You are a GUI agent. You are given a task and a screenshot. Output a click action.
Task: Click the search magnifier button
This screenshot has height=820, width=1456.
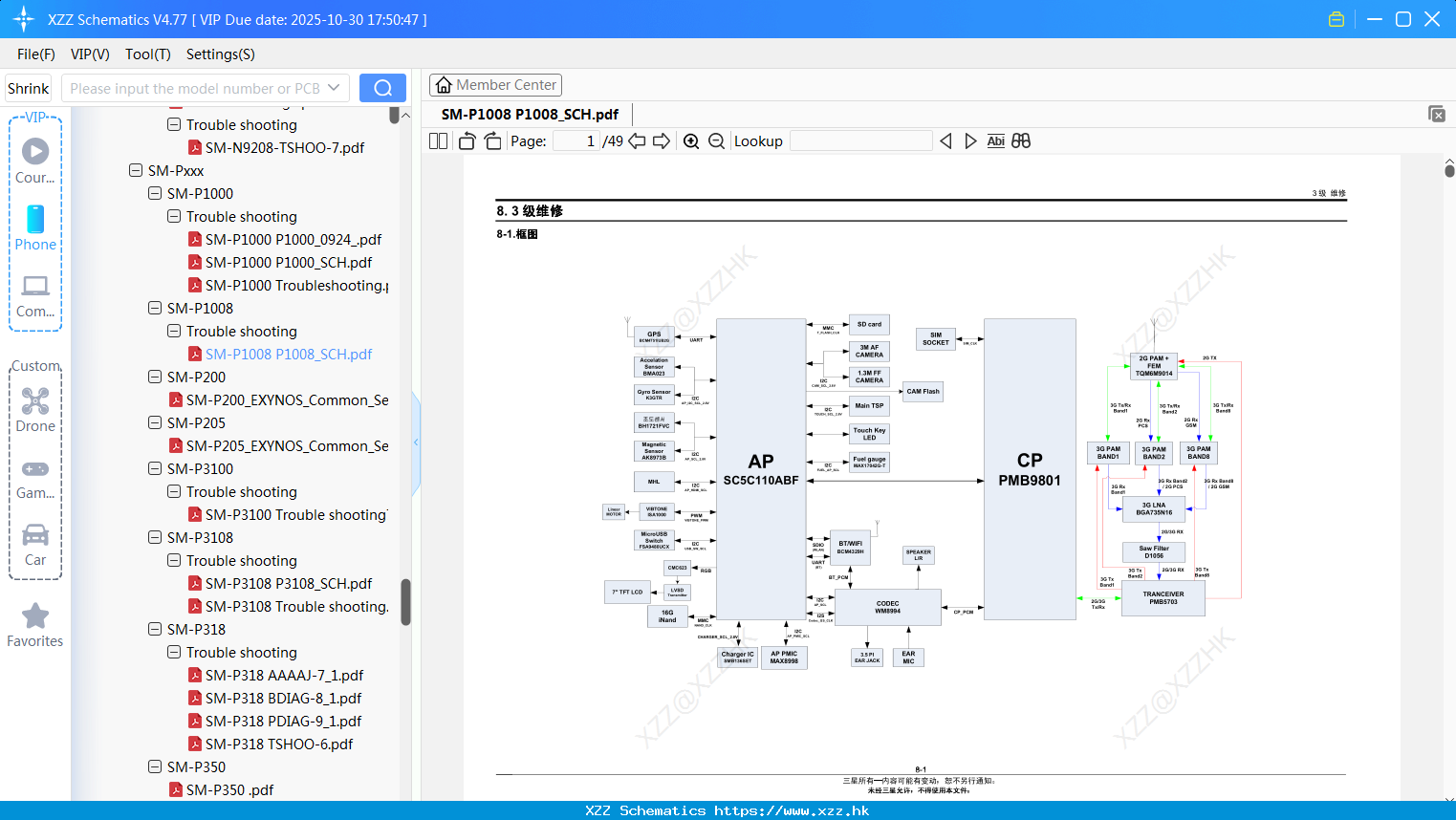coord(382,88)
